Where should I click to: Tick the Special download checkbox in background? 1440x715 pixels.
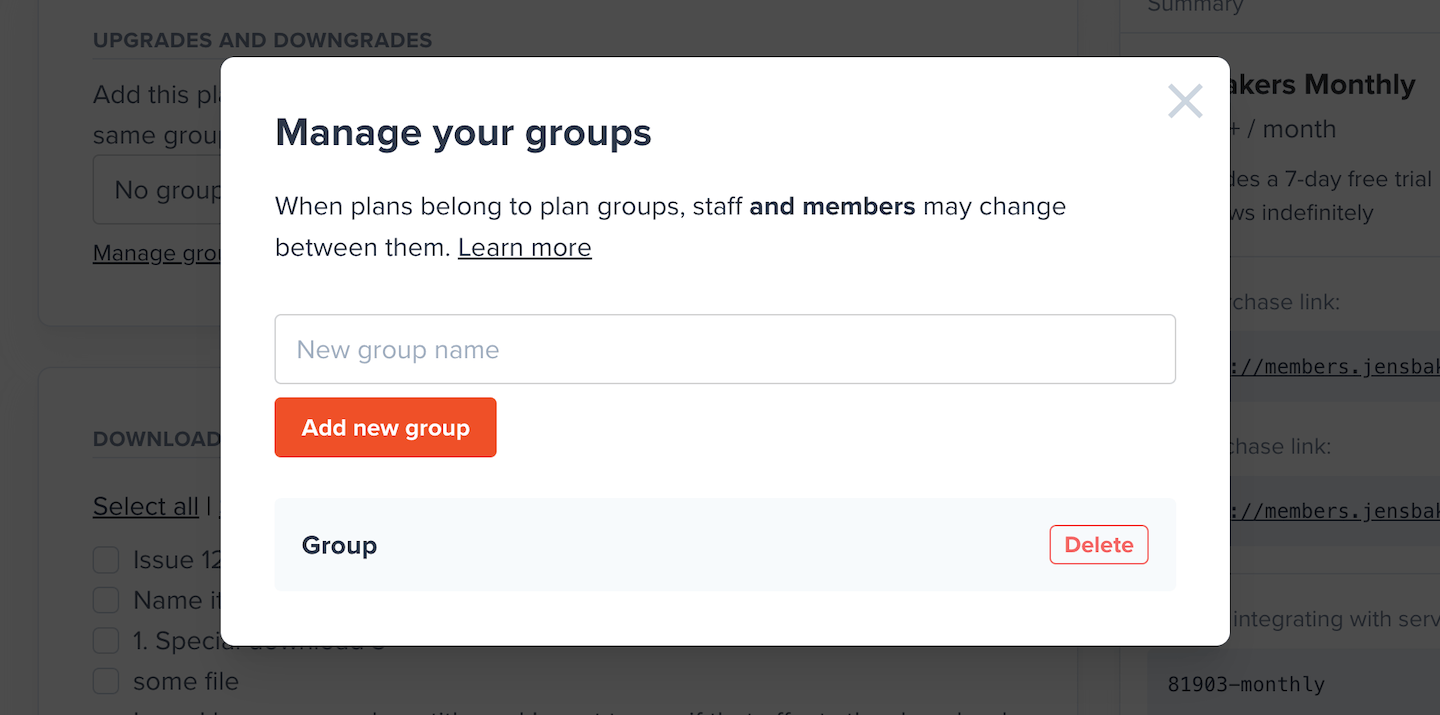click(x=106, y=640)
